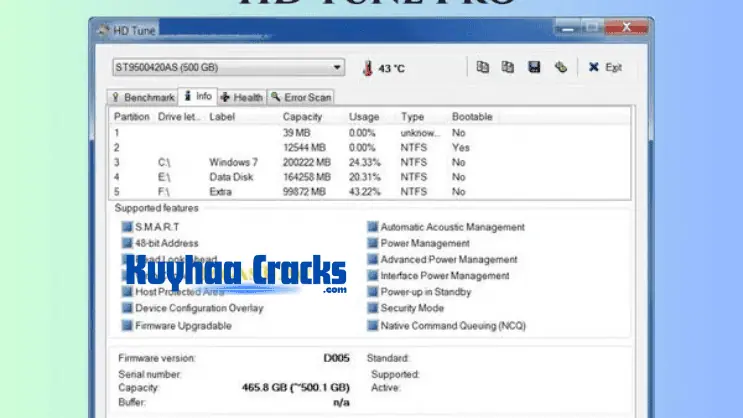This screenshot has width=743, height=418.
Task: Toggle the 48-bit Address checkbox
Action: pos(127,243)
